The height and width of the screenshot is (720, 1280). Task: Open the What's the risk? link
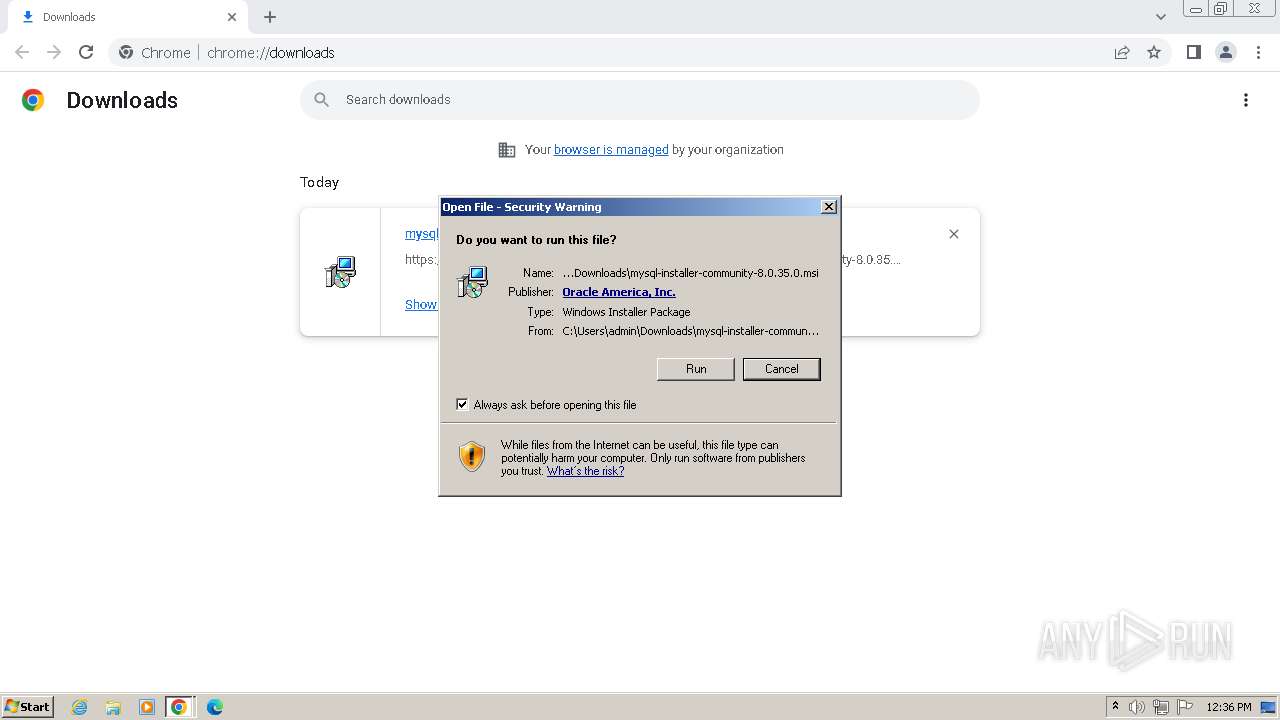[x=585, y=471]
